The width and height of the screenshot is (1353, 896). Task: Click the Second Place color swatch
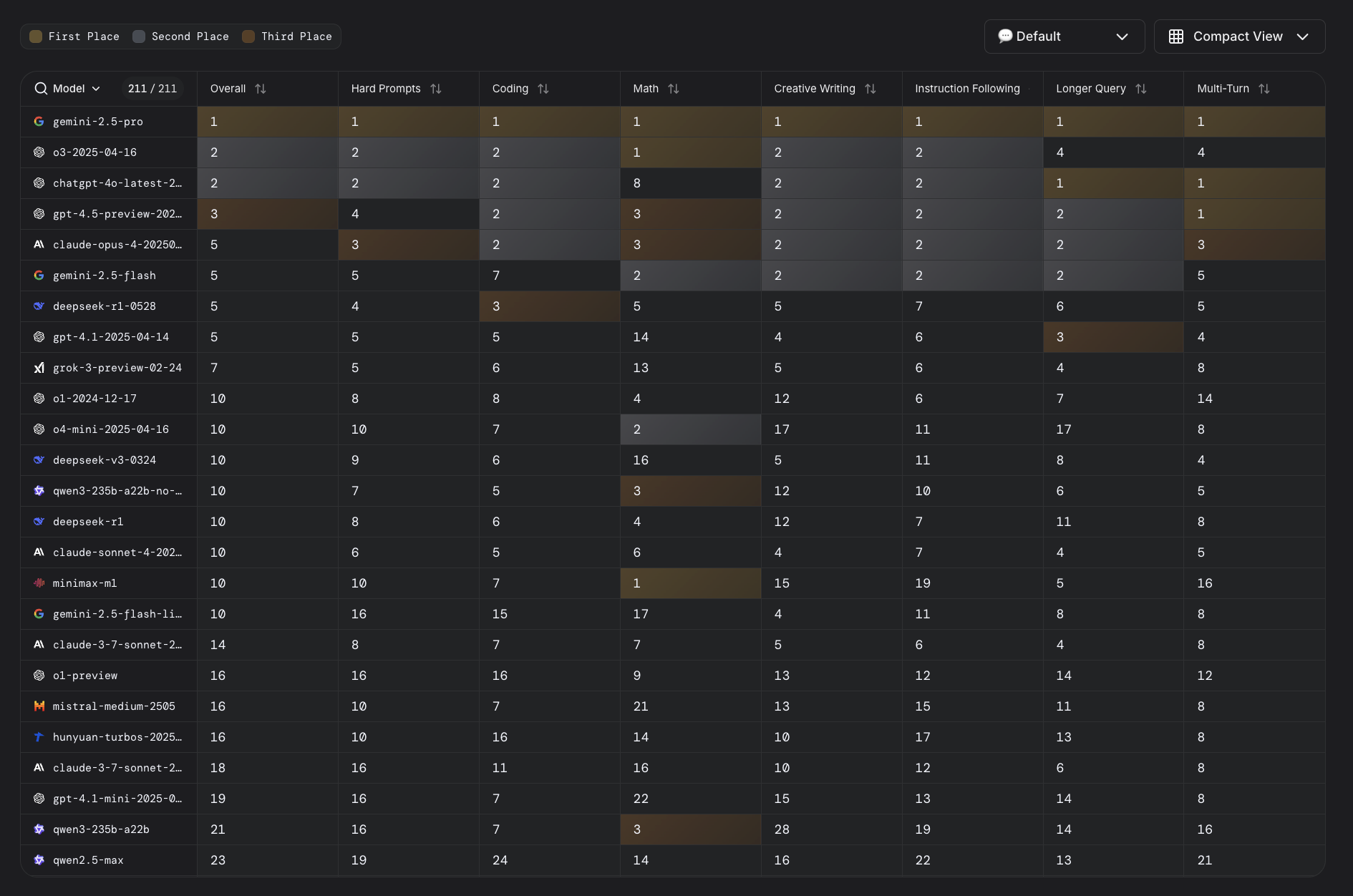pos(139,36)
